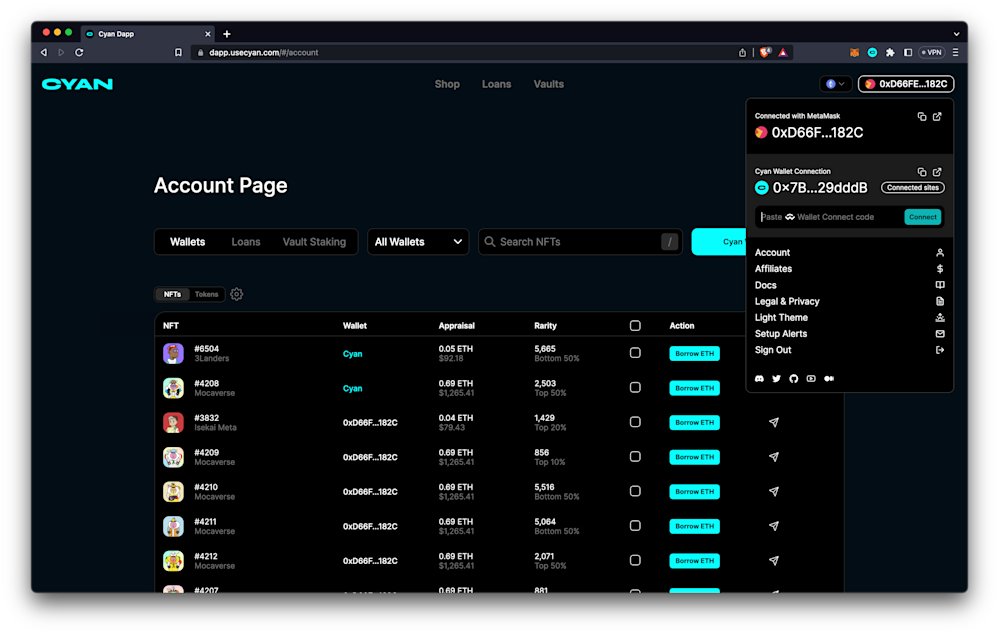
Task: Expand the All Wallets dropdown
Action: click(418, 242)
